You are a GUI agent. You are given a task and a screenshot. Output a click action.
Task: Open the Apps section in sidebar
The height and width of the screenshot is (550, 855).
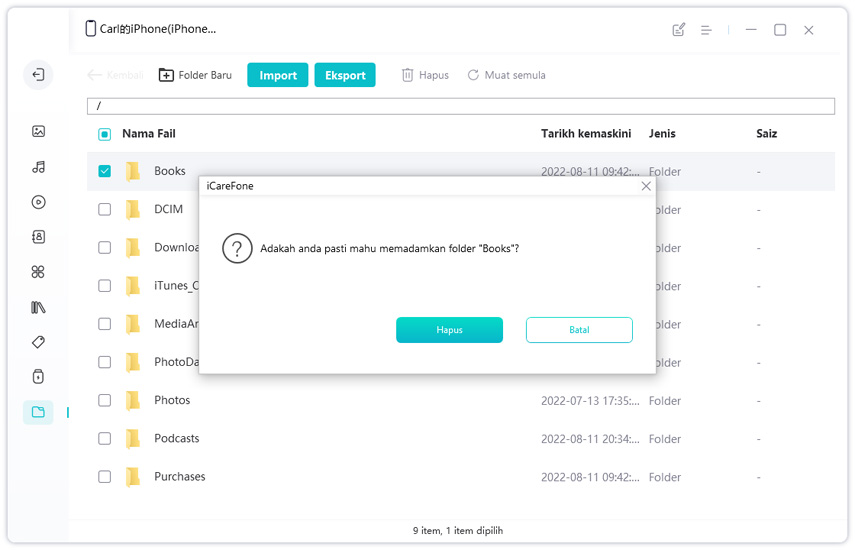(38, 272)
